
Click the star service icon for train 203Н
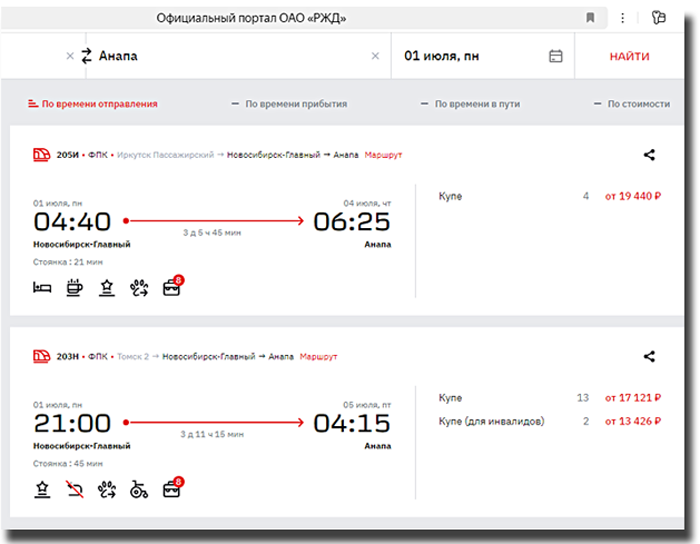pos(42,490)
